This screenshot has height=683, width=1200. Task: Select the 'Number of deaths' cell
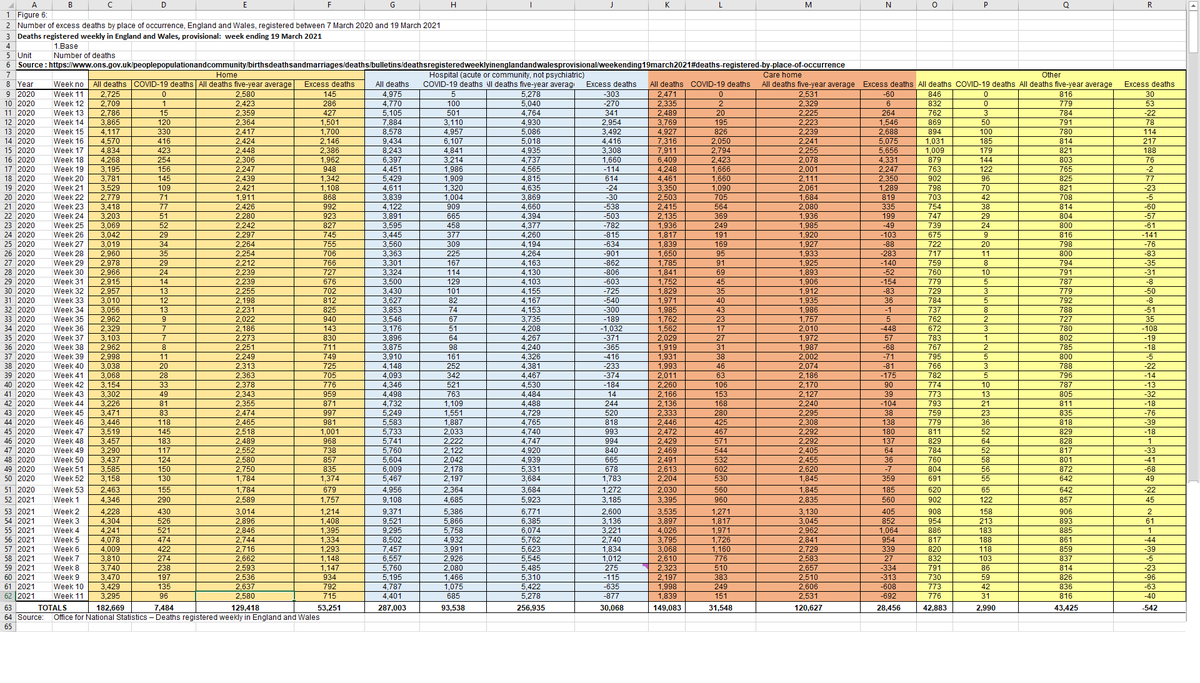82,56
